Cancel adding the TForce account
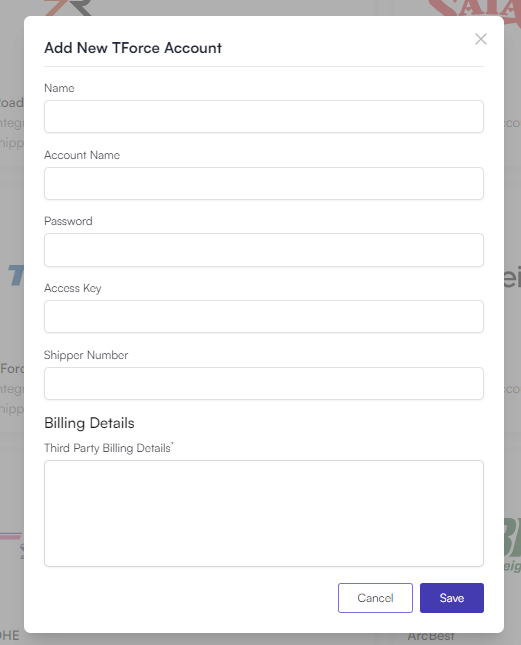This screenshot has width=521, height=645. (375, 598)
